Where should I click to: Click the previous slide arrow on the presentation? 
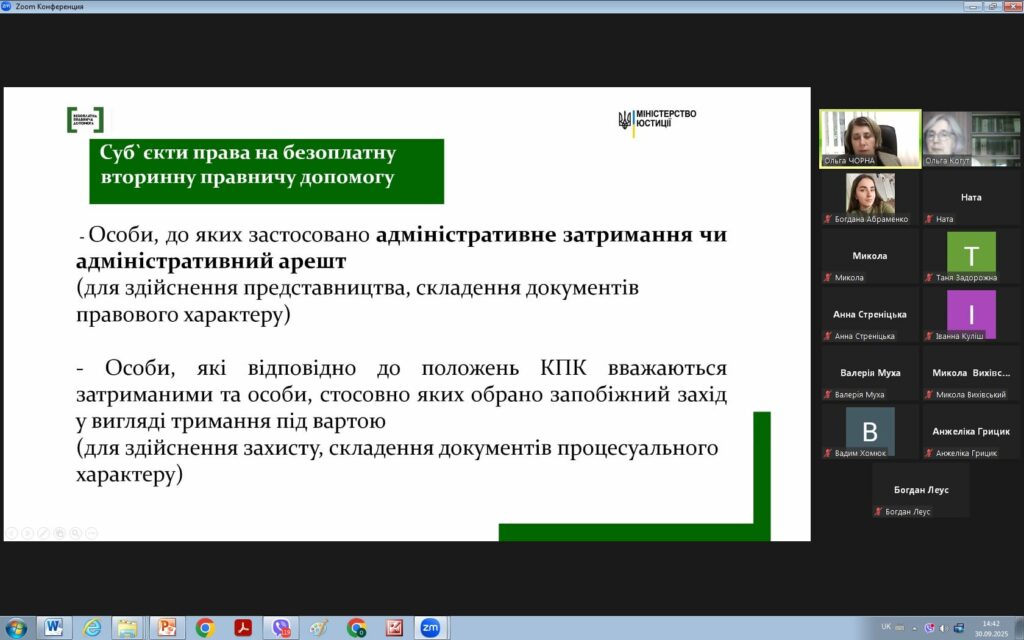pyautogui.click(x=11, y=532)
